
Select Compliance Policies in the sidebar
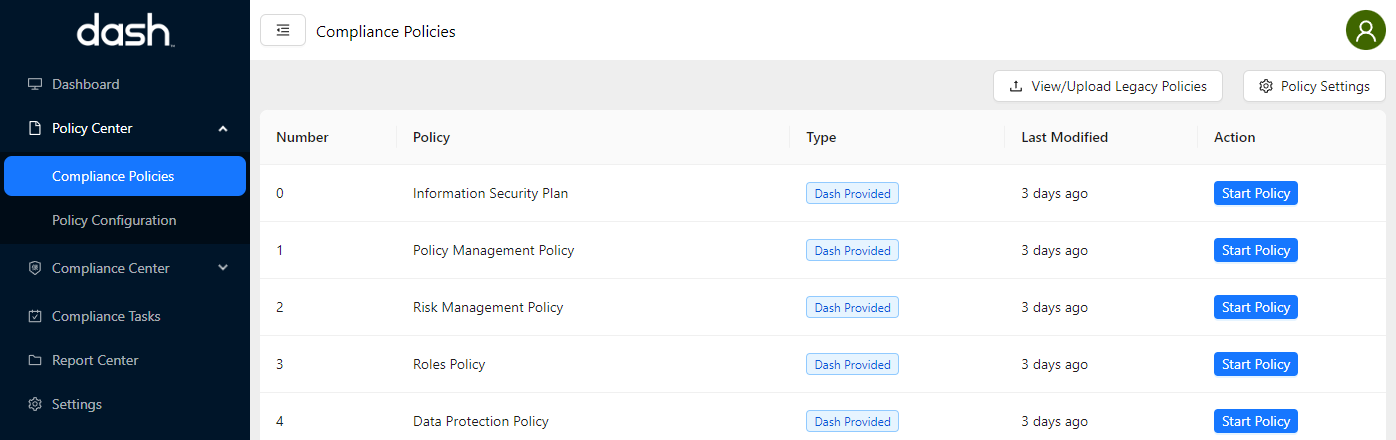[x=113, y=176]
